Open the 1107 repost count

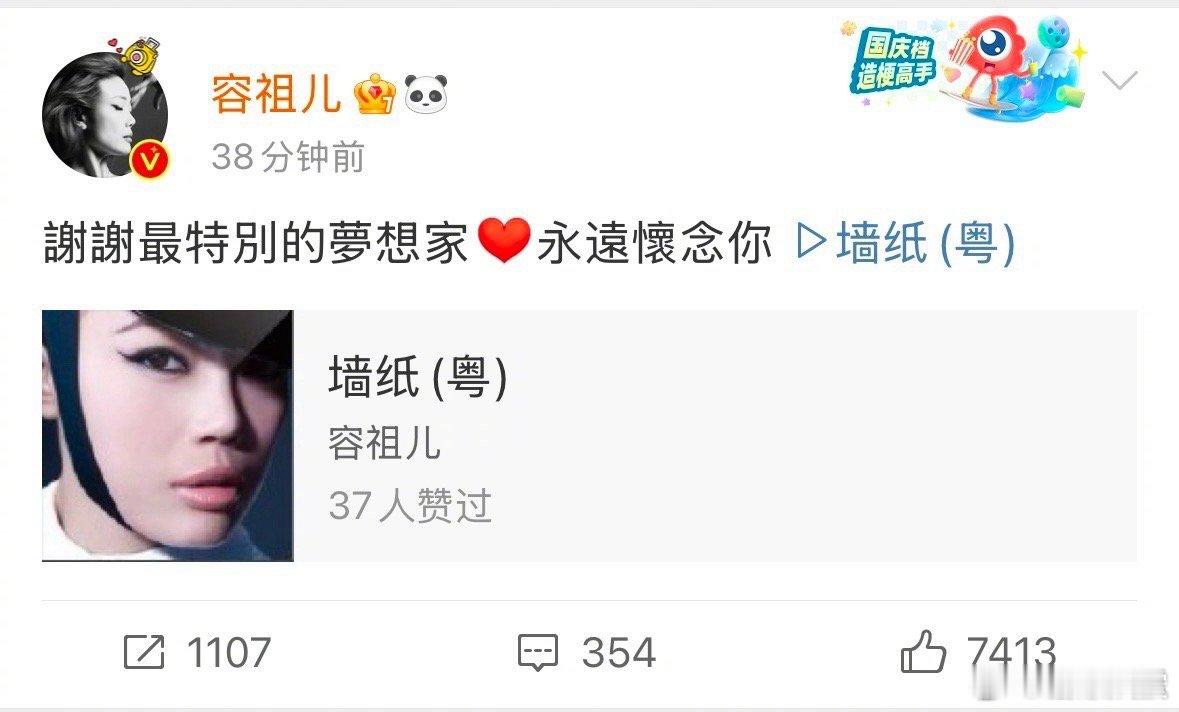[229, 652]
